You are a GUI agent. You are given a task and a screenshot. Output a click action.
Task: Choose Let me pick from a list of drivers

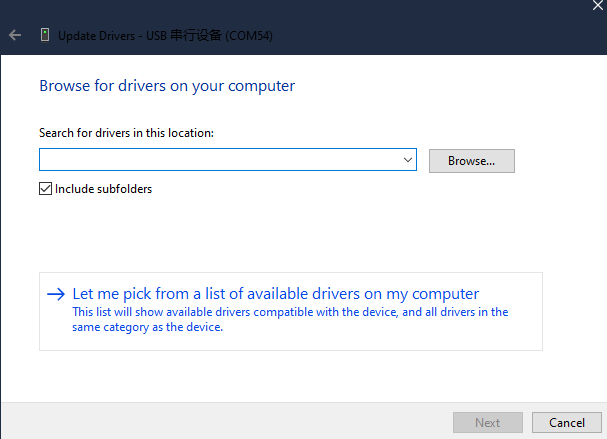coord(291,311)
